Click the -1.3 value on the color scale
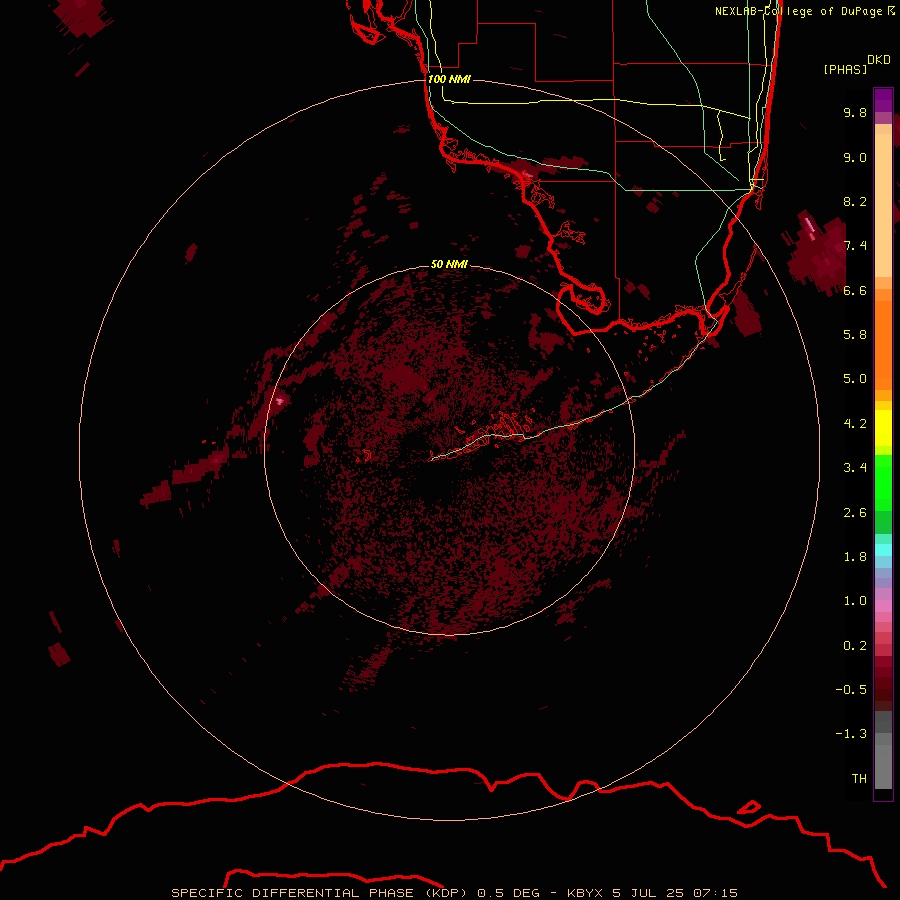900x900 pixels. tap(851, 734)
